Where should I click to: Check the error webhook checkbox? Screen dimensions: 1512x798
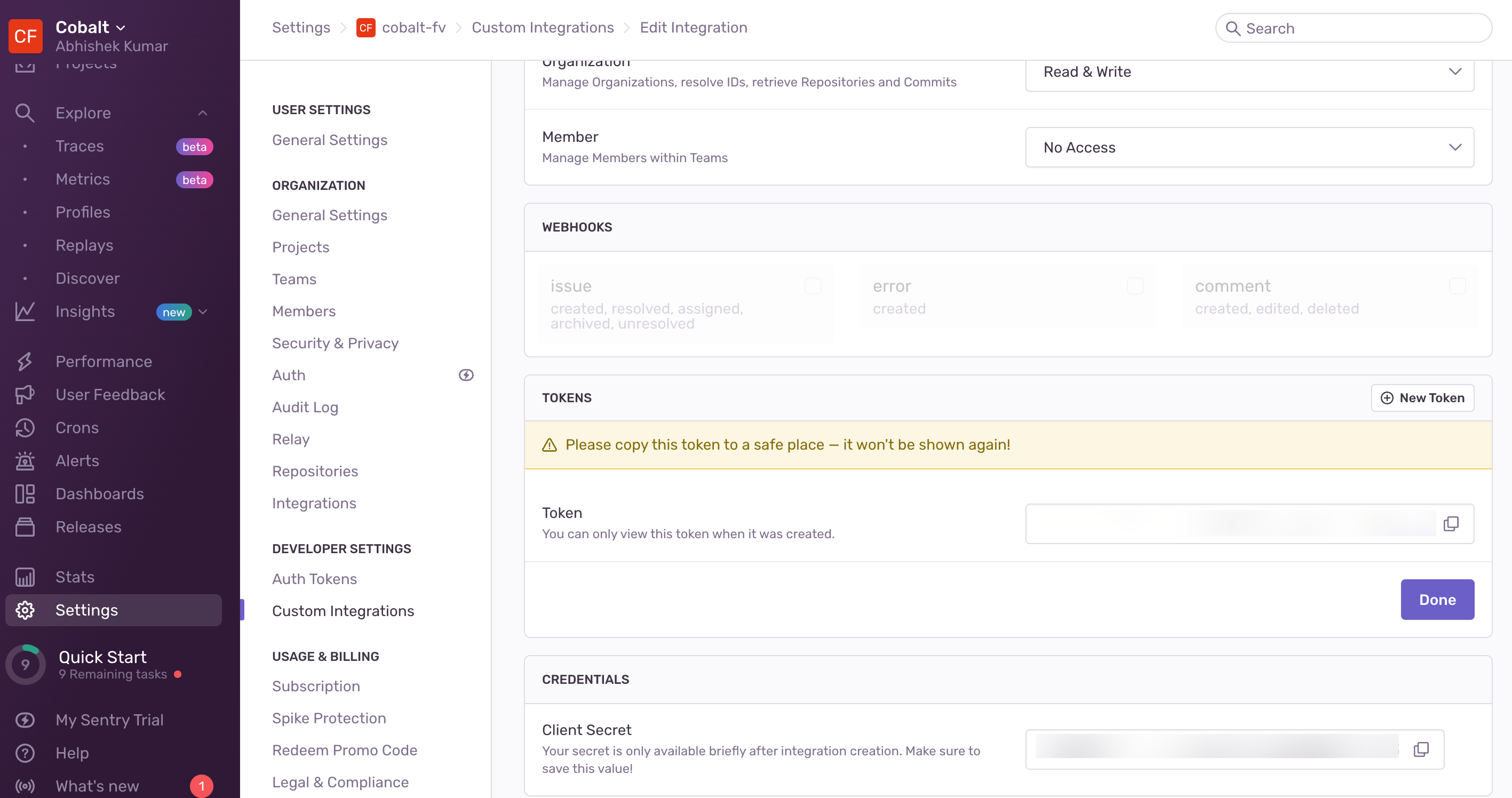[x=1135, y=286]
